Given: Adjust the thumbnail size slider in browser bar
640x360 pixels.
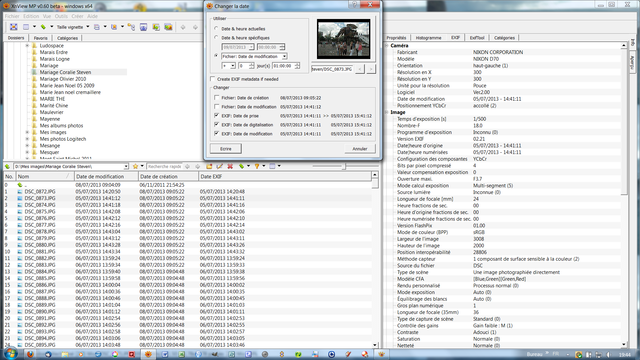Looking at the screenshot, I should (344, 167).
